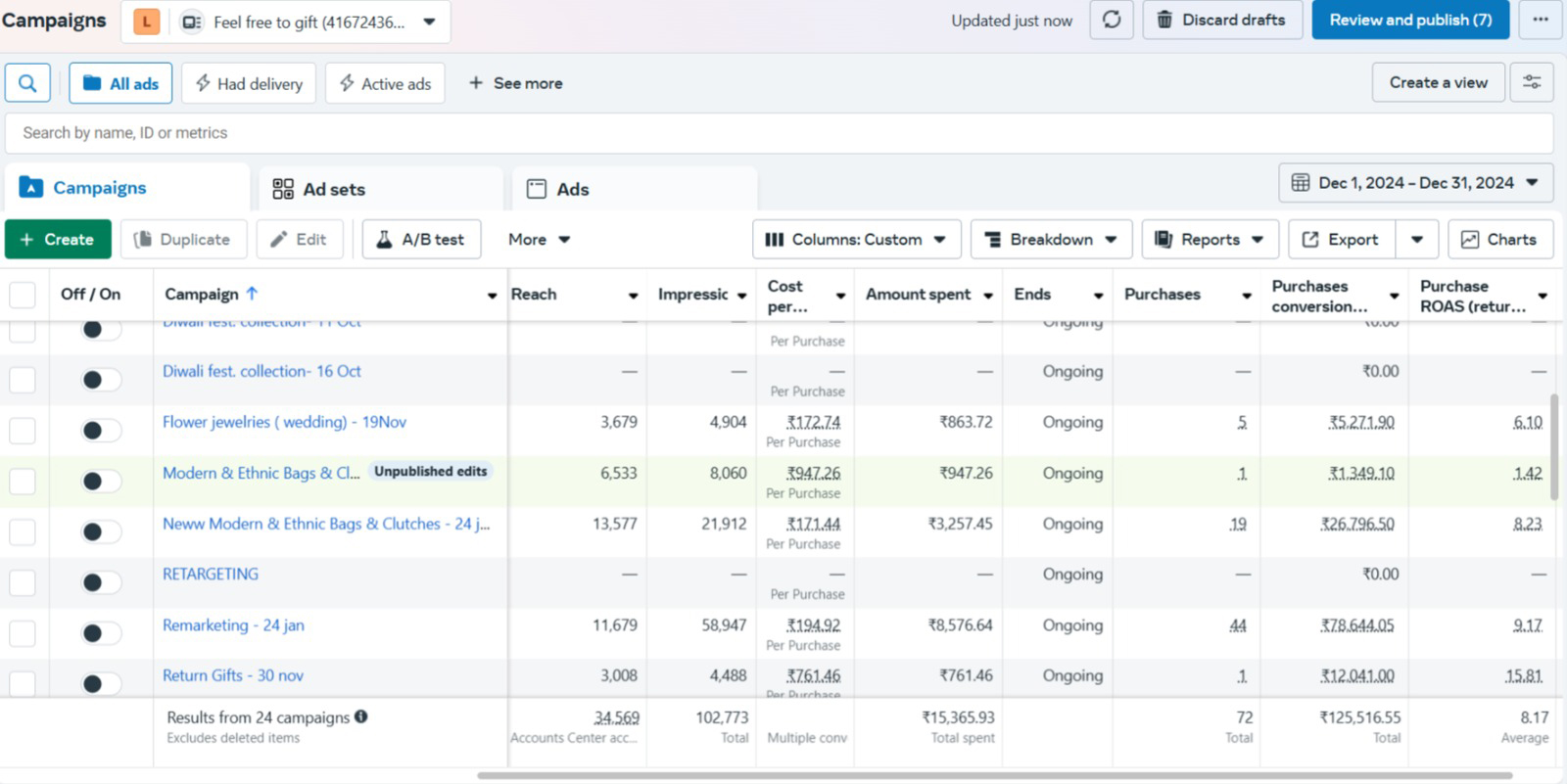Click the three-dot more options icon
The height and width of the screenshot is (784, 1567).
1541,21
